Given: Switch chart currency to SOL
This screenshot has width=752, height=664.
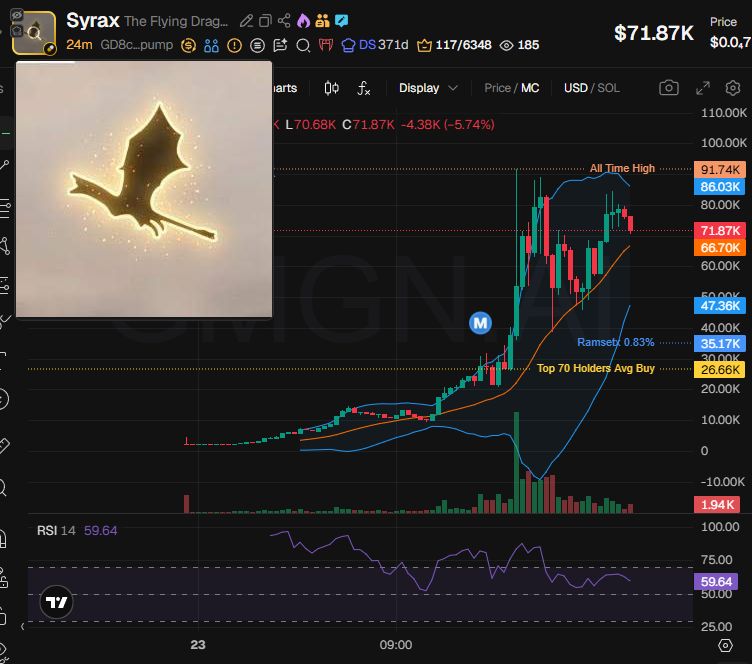Looking at the screenshot, I should [608, 88].
